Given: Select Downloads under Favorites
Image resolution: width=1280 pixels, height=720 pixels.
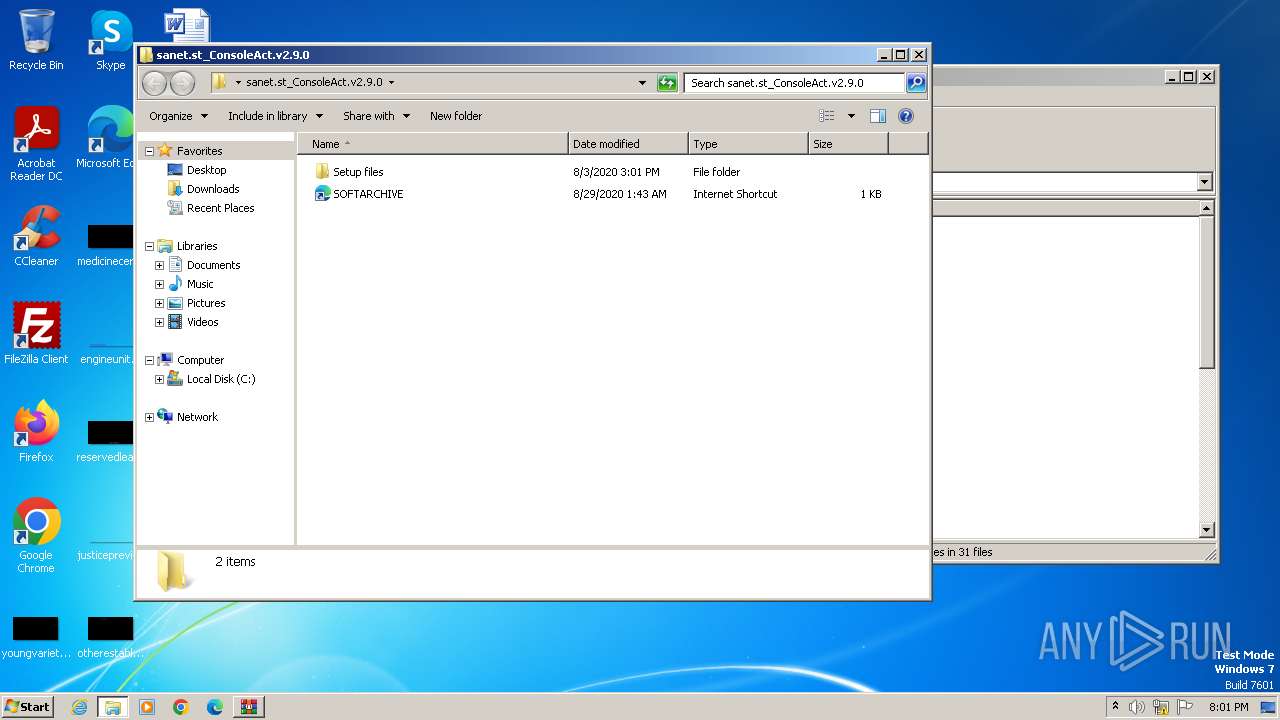Looking at the screenshot, I should [x=213, y=189].
